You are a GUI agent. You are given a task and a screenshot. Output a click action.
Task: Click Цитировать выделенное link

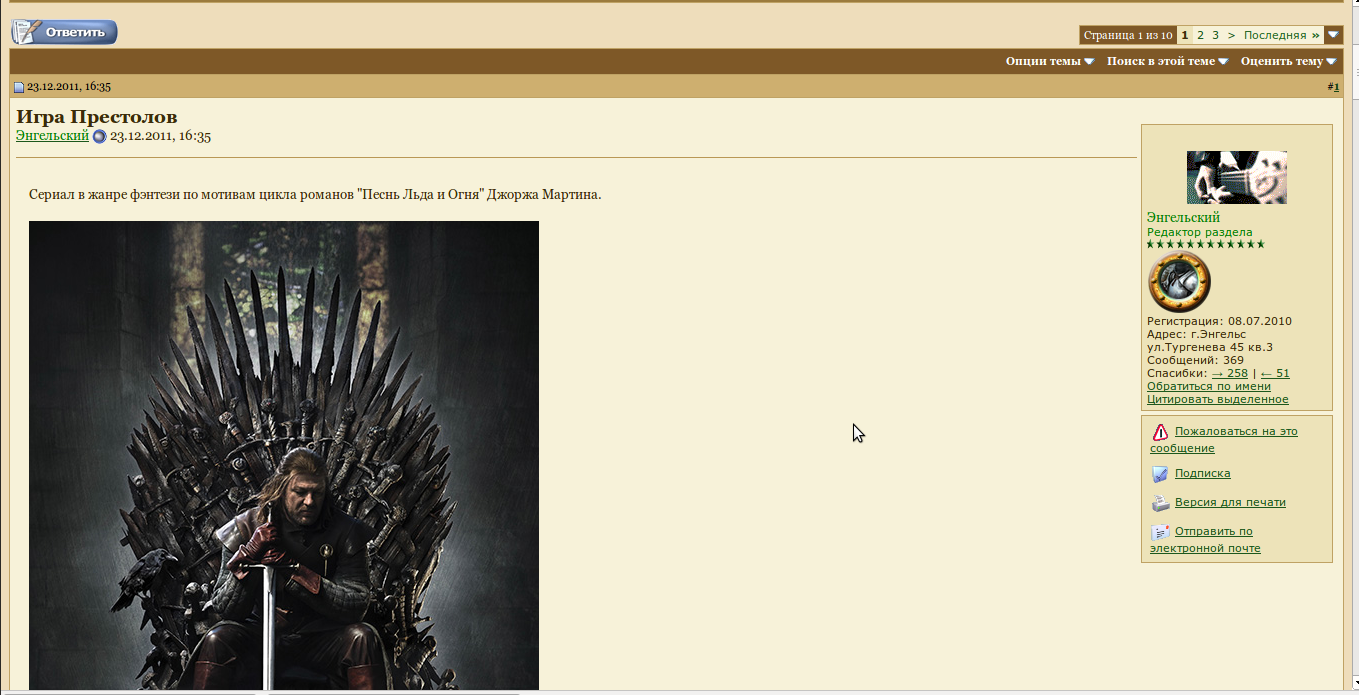point(1217,399)
